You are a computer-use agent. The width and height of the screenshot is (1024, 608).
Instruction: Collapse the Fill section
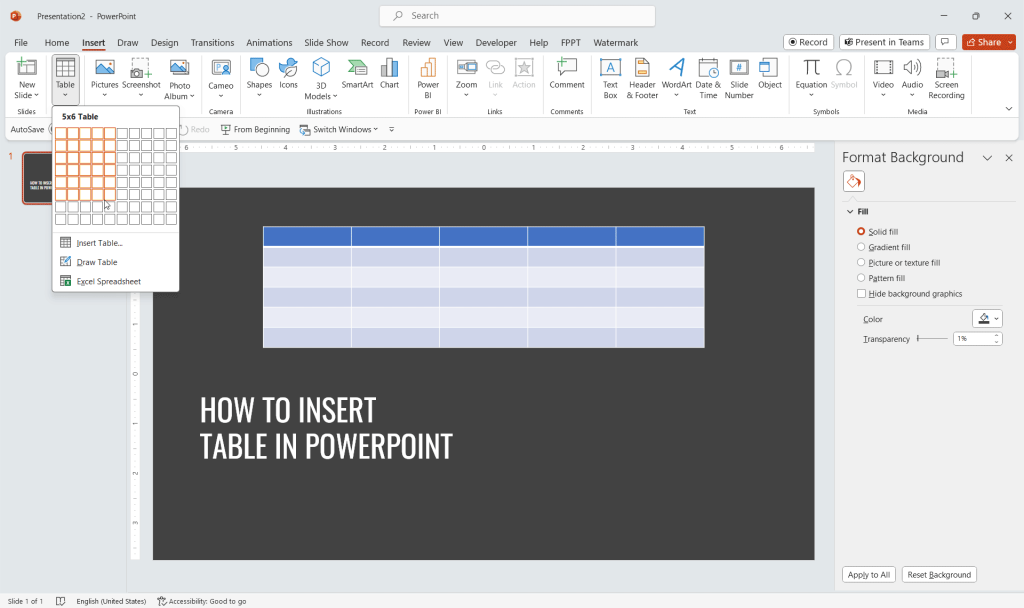pyautogui.click(x=849, y=211)
